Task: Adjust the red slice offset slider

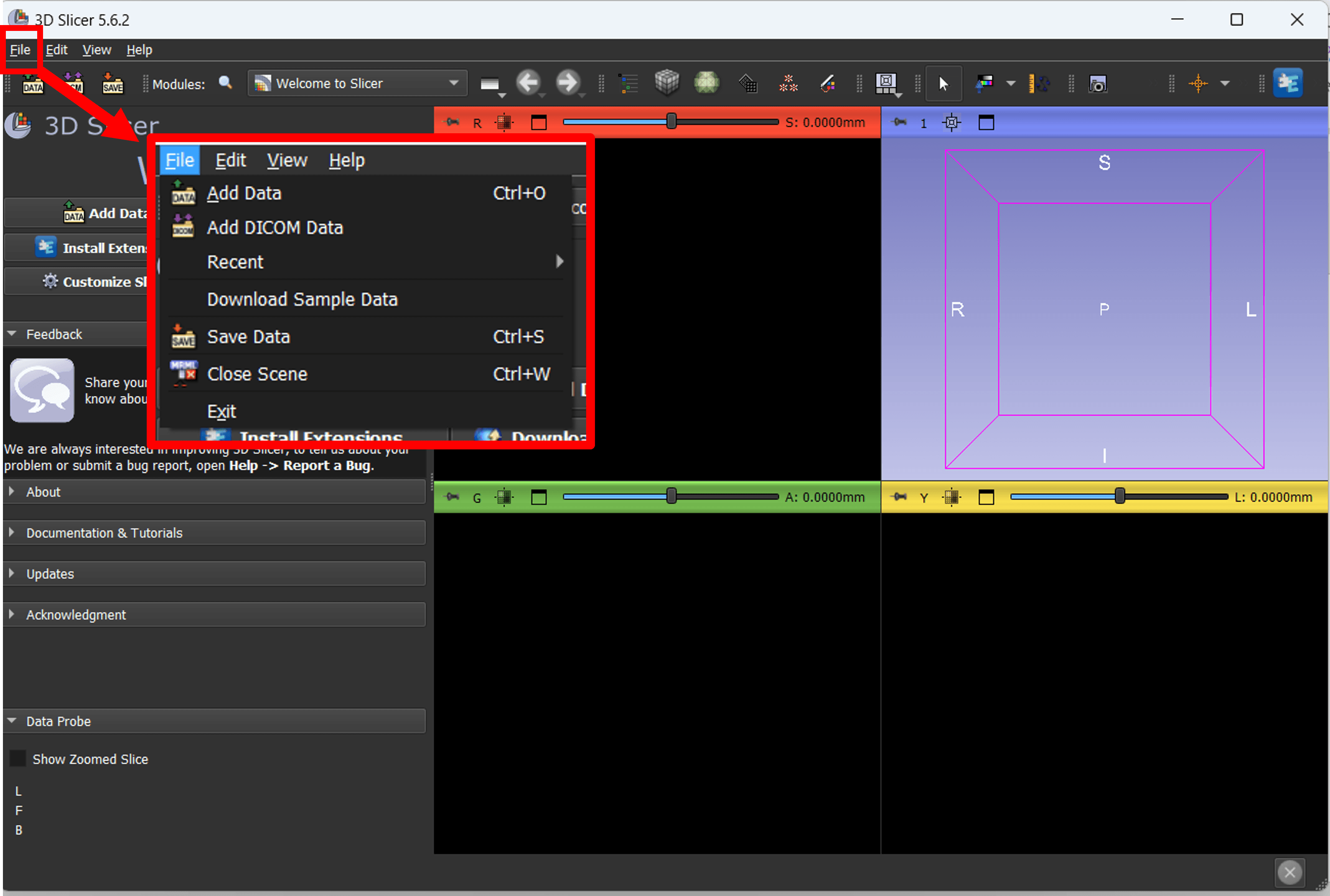Action: click(671, 122)
